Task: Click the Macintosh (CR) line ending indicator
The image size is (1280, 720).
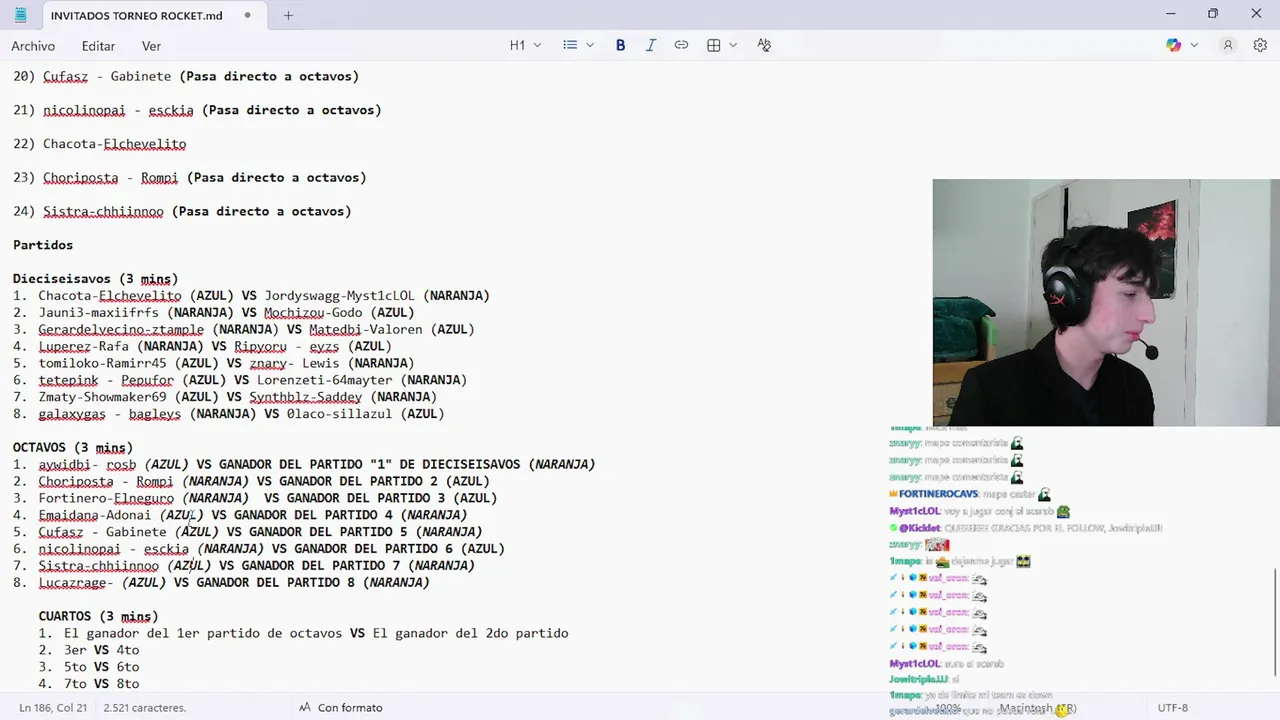Action: coord(1038,707)
